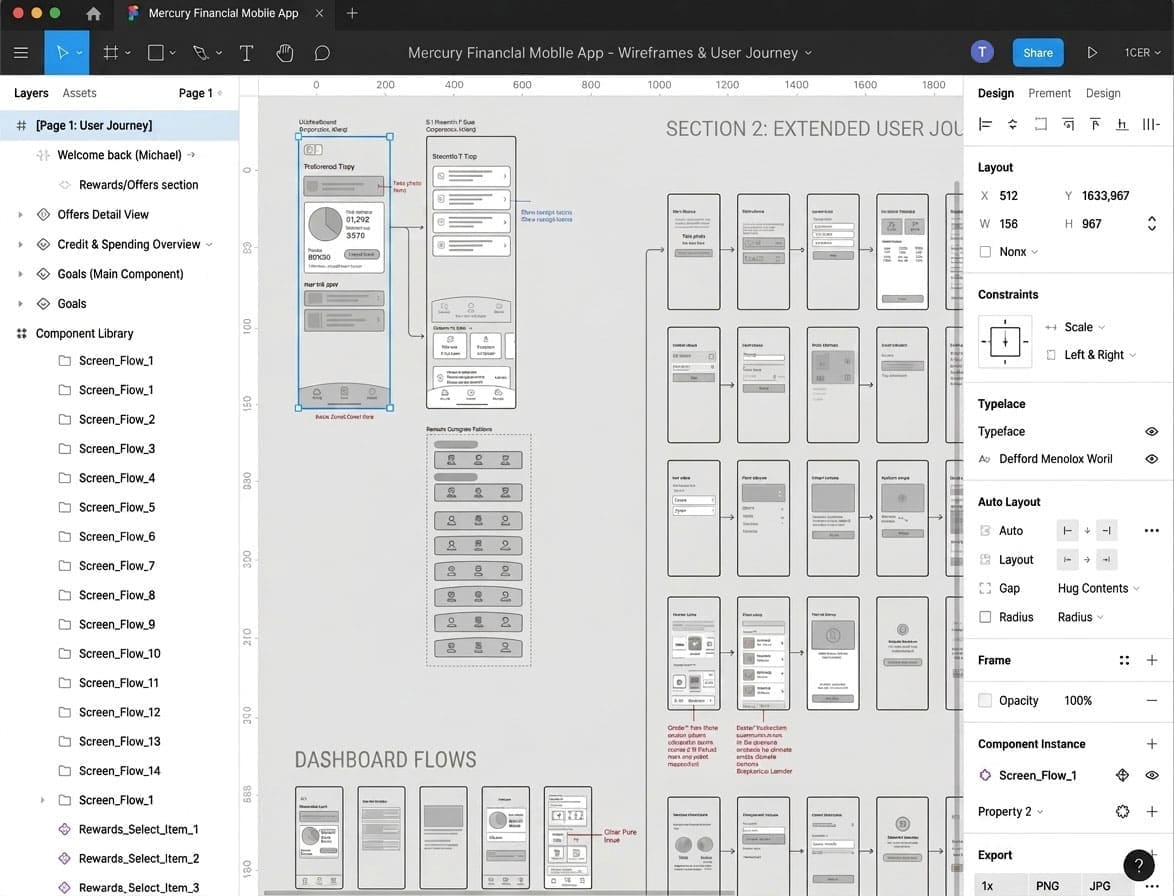Viewport: 1176px width, 896px height.
Task: Click the W/H stepper arrows
Action: [1152, 223]
